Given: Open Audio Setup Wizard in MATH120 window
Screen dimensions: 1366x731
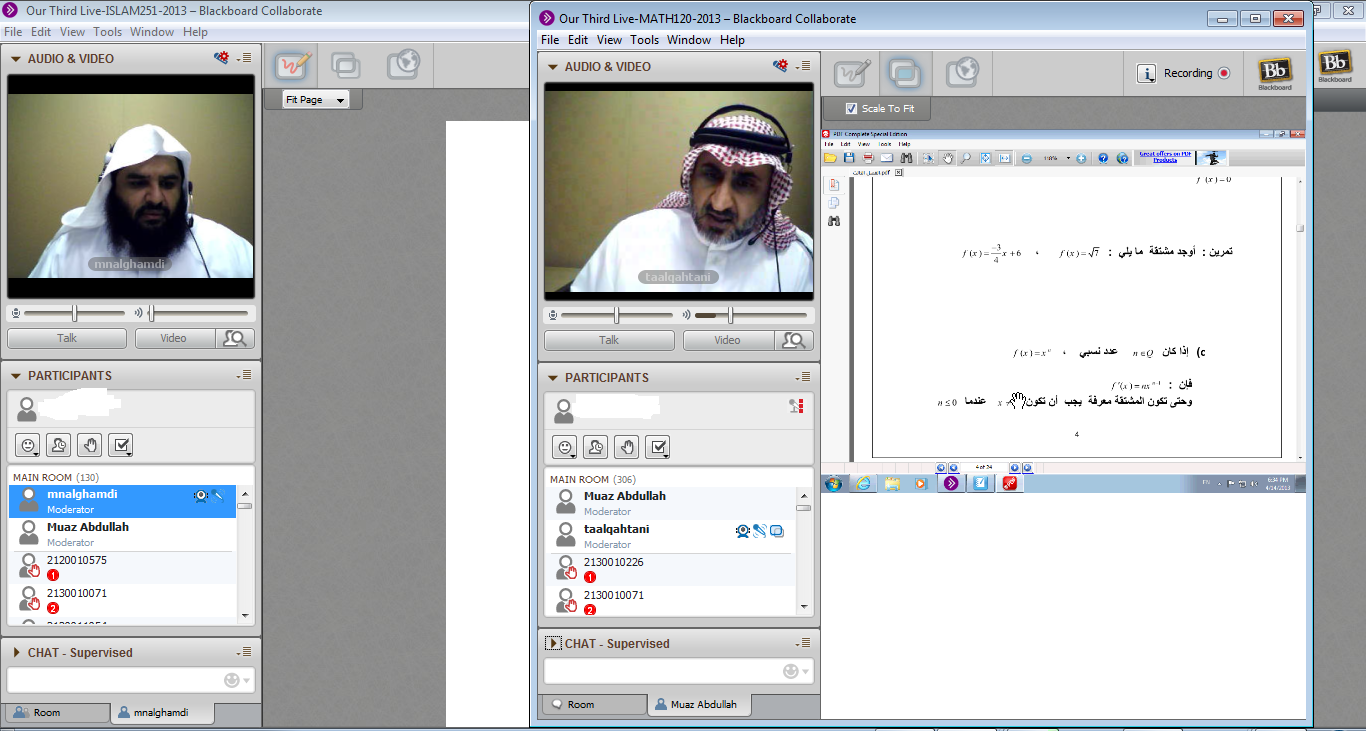Looking at the screenshot, I should click(781, 66).
